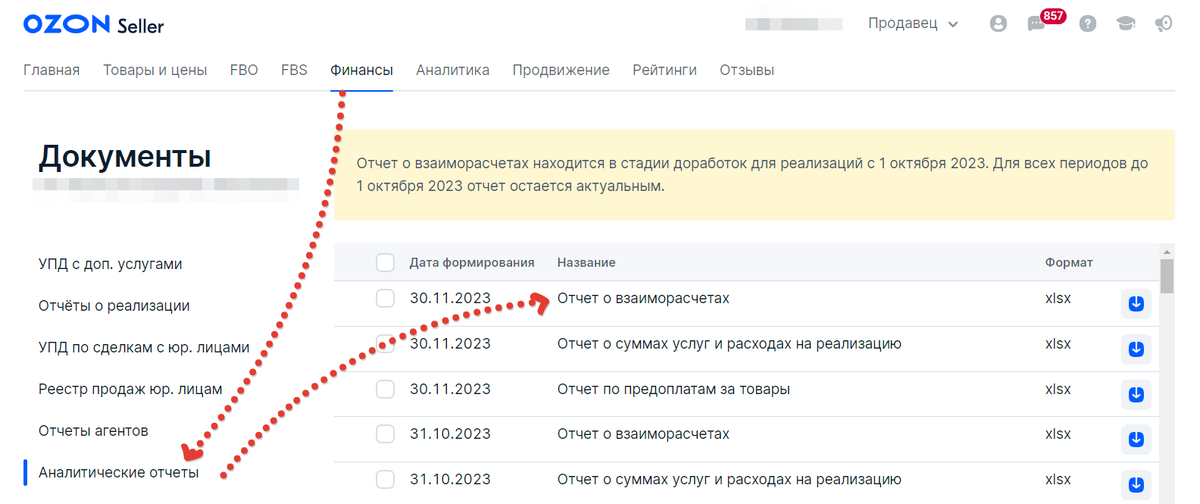Click the OZON Seller logo
Screen dimensions: 1200x504
[x=93, y=25]
